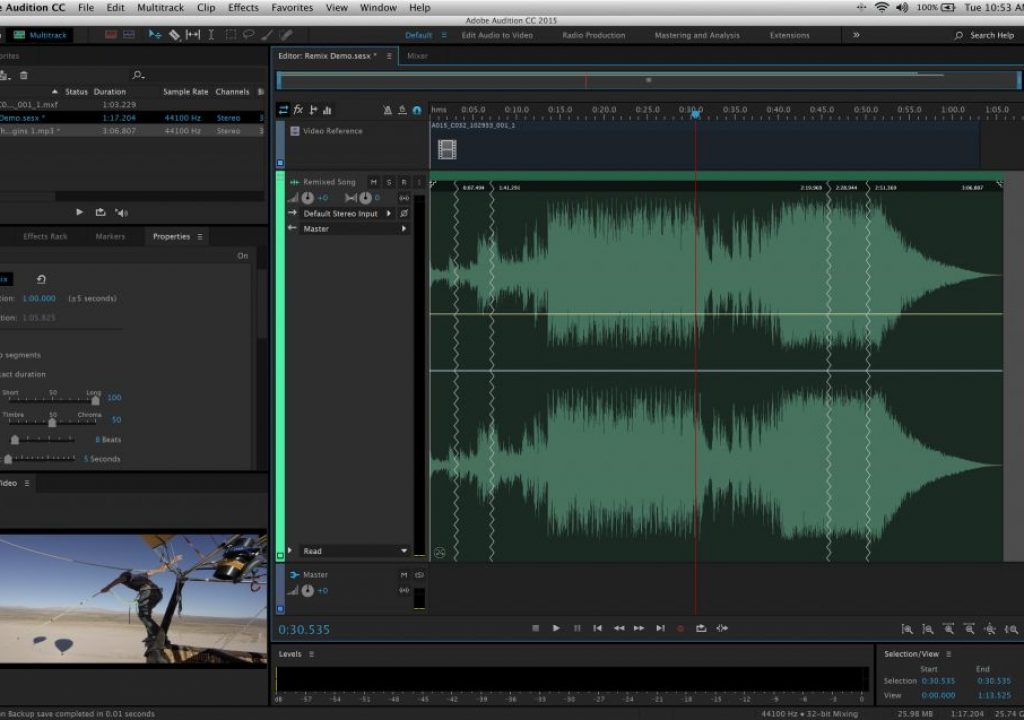Open workspace overflow chevrons menu

856,35
